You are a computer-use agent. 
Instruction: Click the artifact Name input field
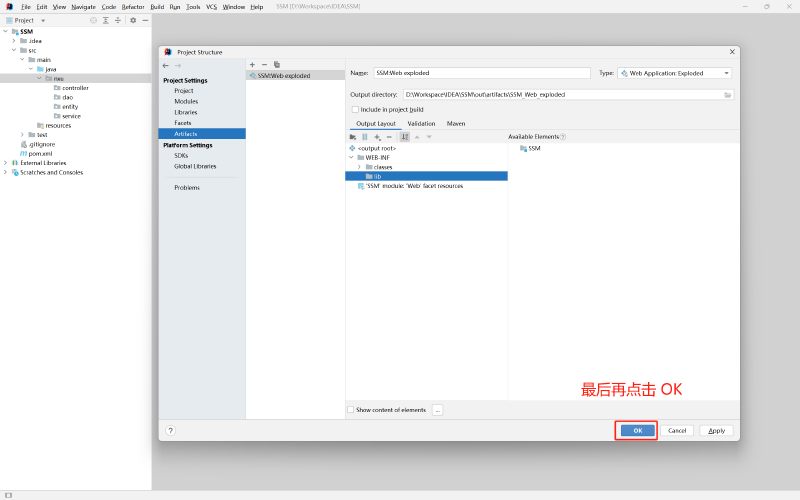(482, 73)
